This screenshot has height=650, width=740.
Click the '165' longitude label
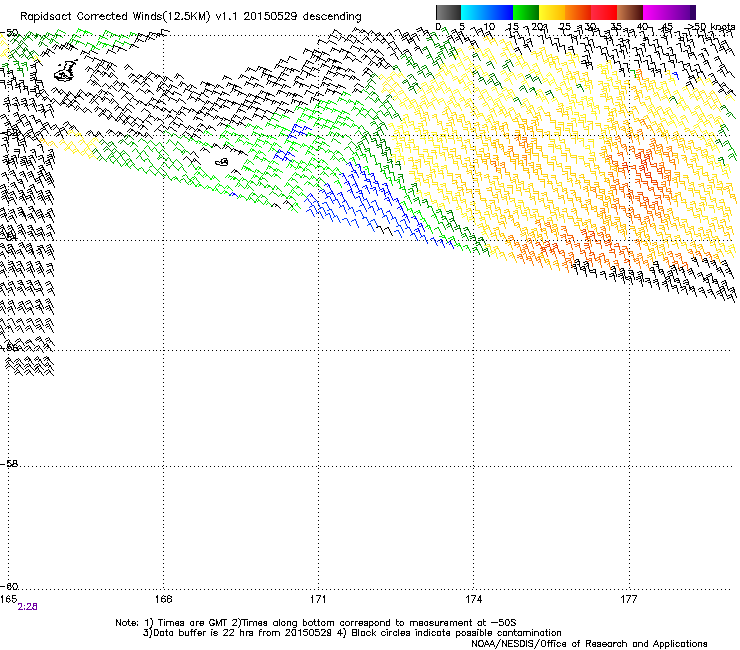(x=8, y=599)
